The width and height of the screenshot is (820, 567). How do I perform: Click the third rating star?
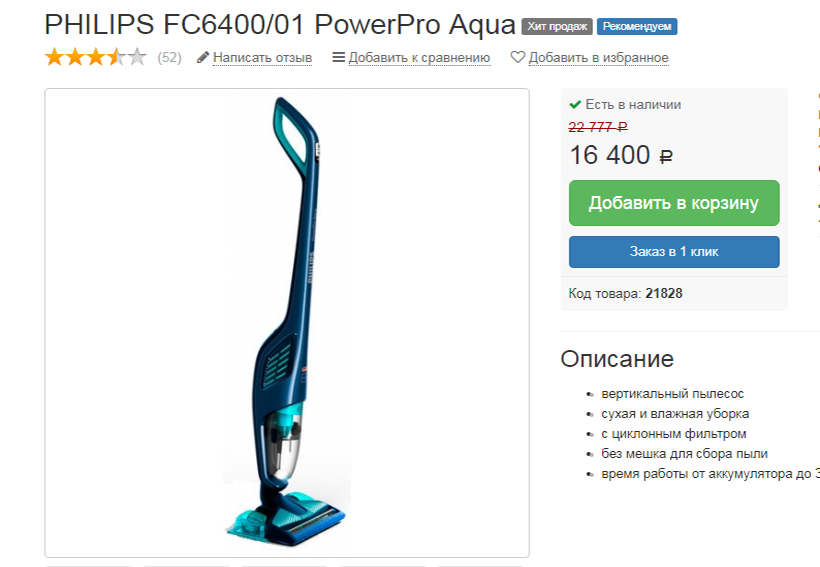(x=96, y=56)
